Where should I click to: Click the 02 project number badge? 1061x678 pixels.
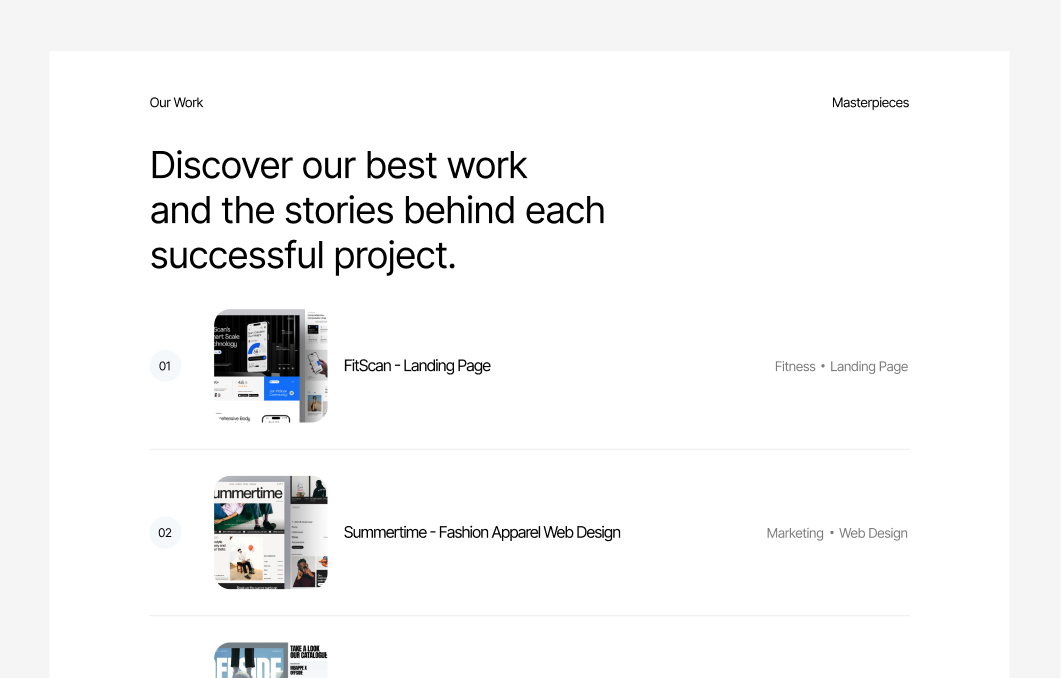click(165, 533)
